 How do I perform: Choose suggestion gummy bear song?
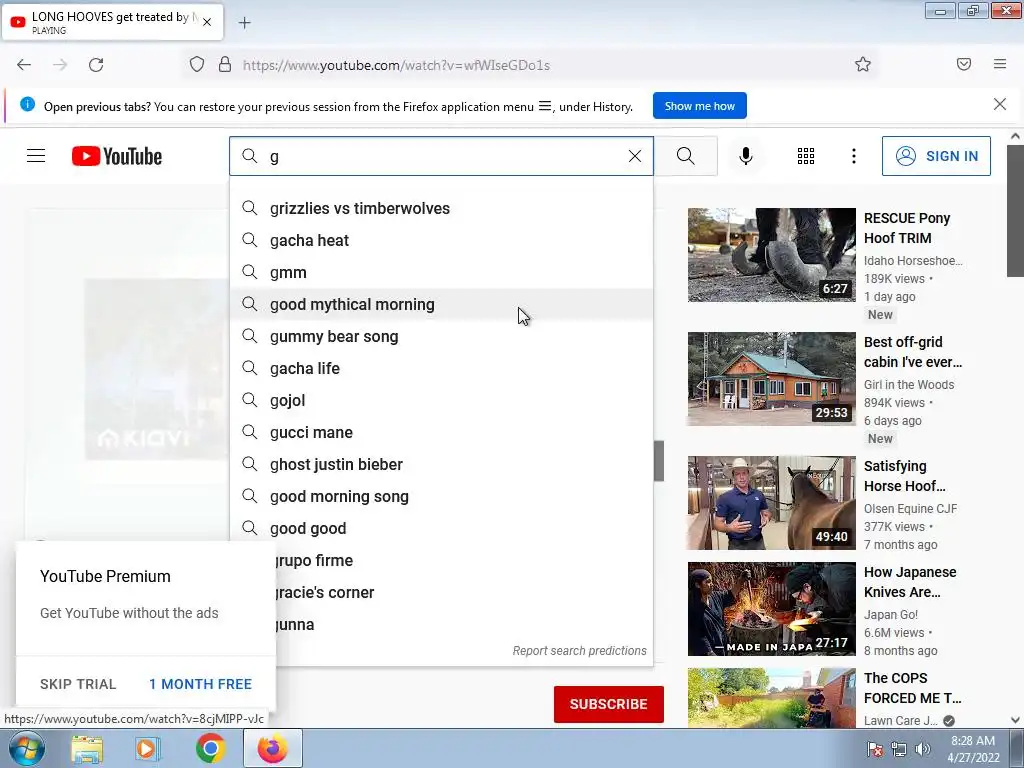441,336
